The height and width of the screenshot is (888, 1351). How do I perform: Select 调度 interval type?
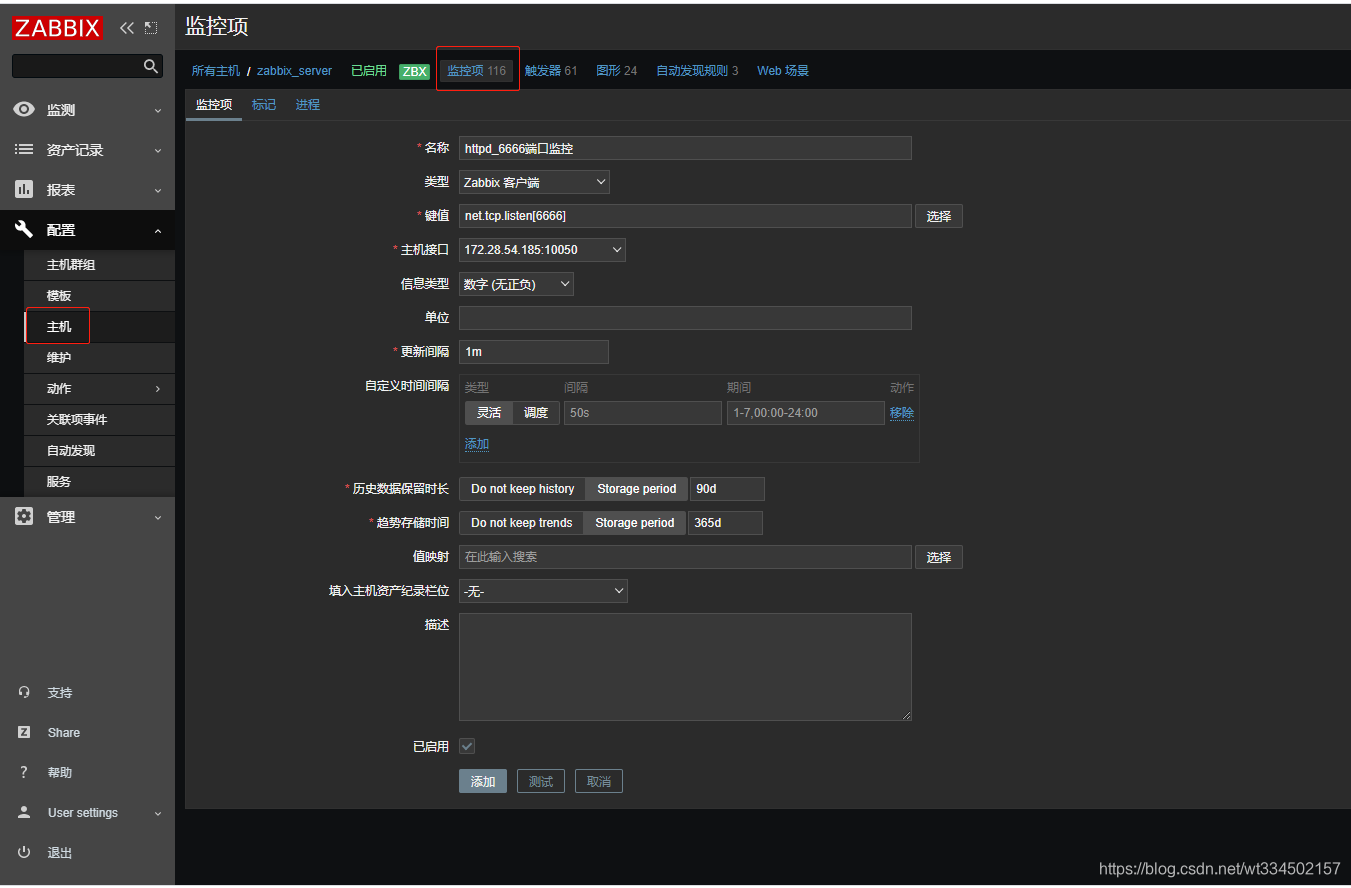tap(536, 413)
